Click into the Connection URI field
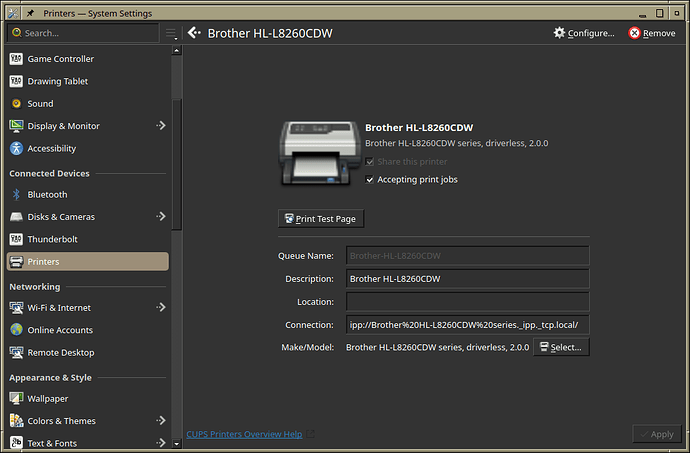The height and width of the screenshot is (453, 690). [467, 324]
